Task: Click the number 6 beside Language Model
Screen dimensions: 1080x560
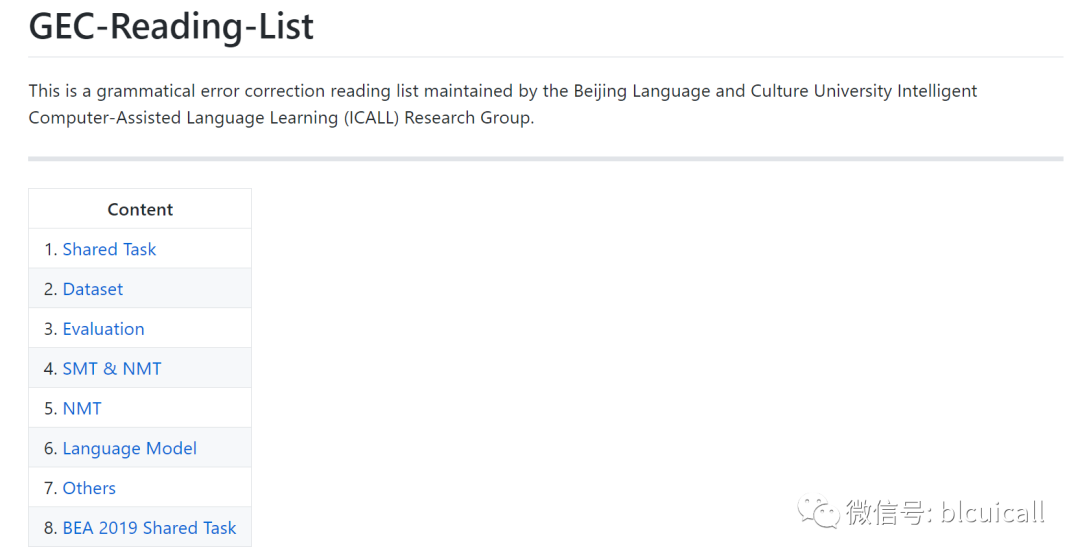Action: [50, 448]
